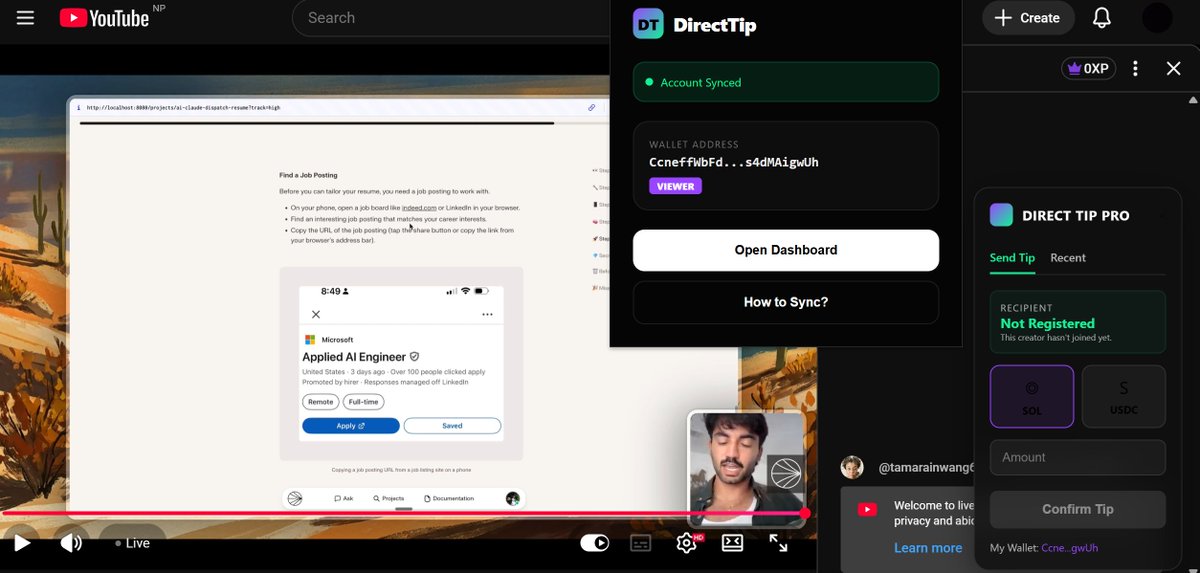Toggle subtitles/closed captions

pos(641,543)
